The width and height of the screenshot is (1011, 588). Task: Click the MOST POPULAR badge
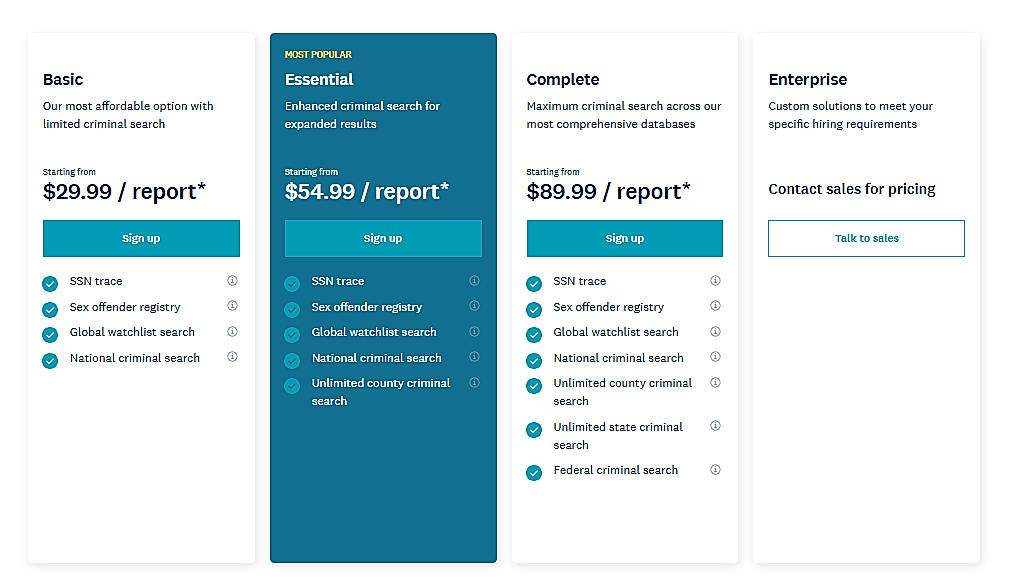point(319,55)
